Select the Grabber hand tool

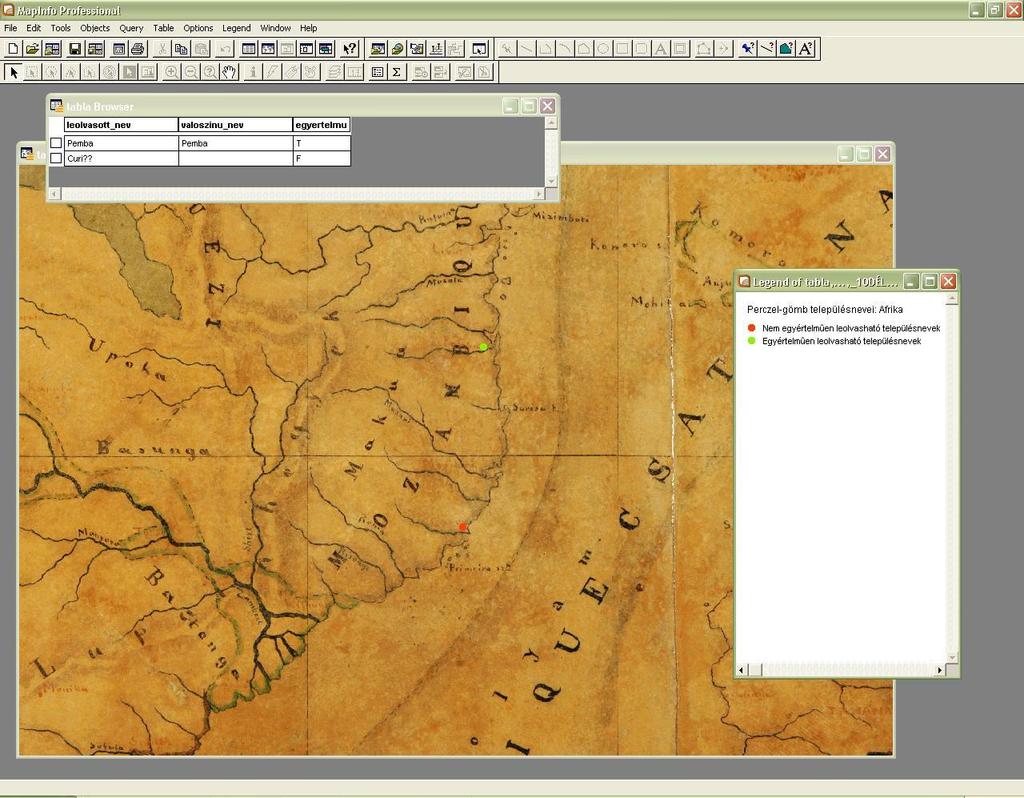229,72
